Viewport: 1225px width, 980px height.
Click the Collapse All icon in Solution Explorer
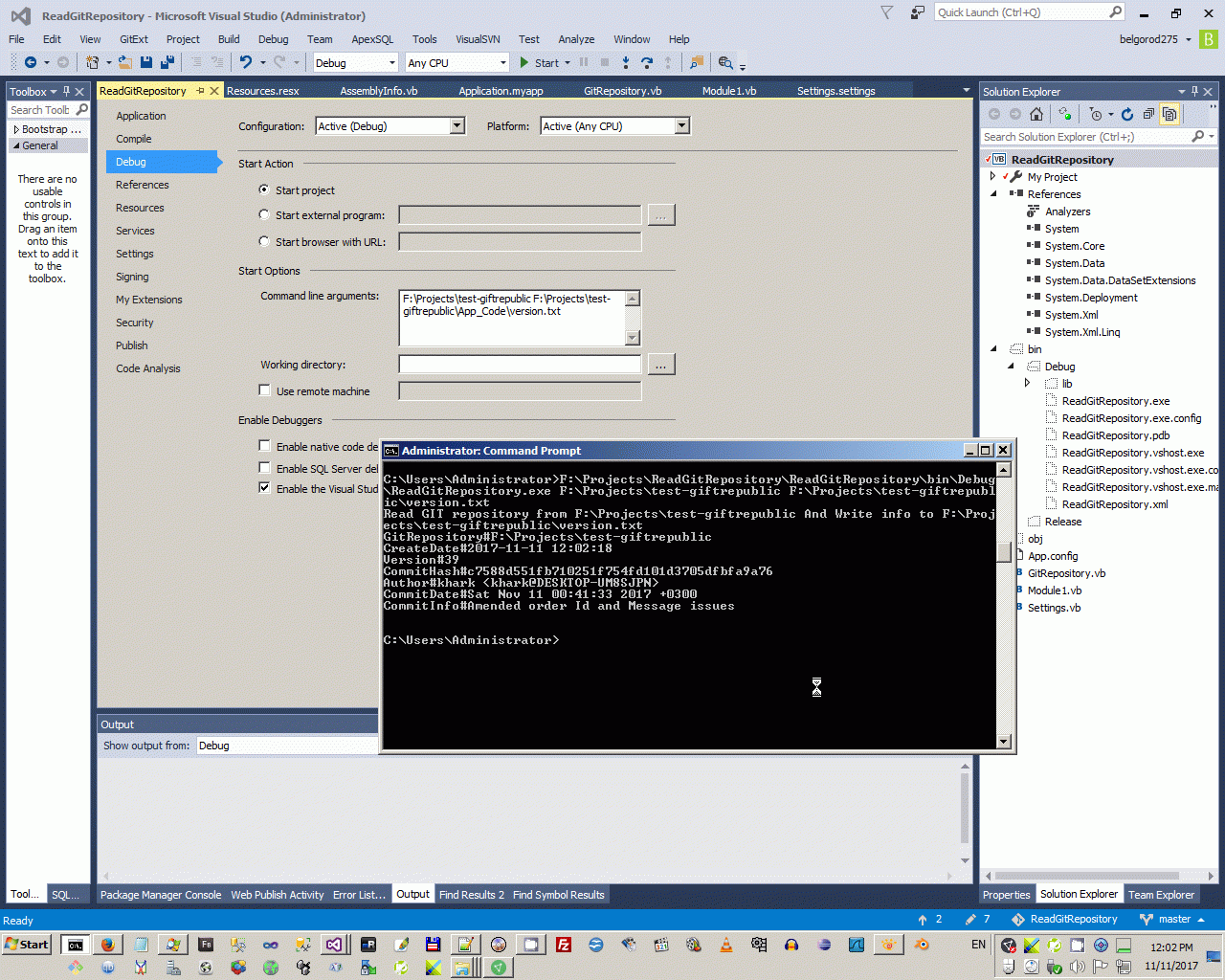(1148, 114)
